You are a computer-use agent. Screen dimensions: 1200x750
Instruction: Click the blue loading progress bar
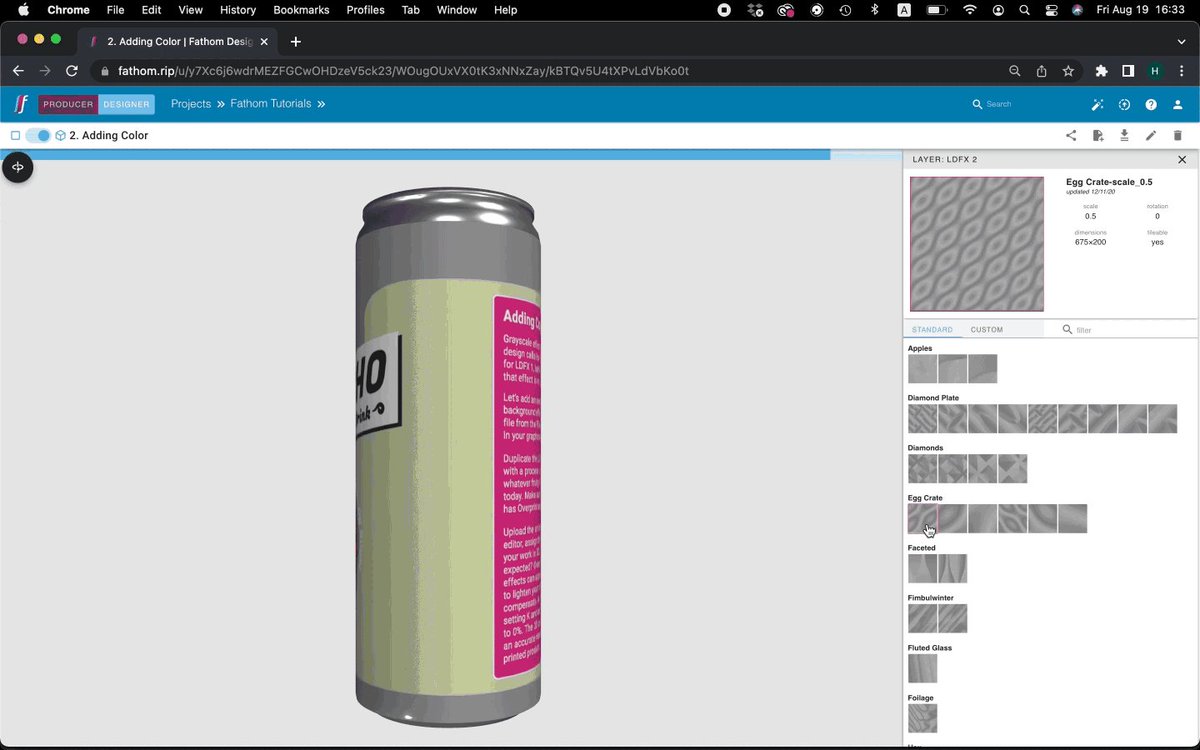click(x=415, y=155)
